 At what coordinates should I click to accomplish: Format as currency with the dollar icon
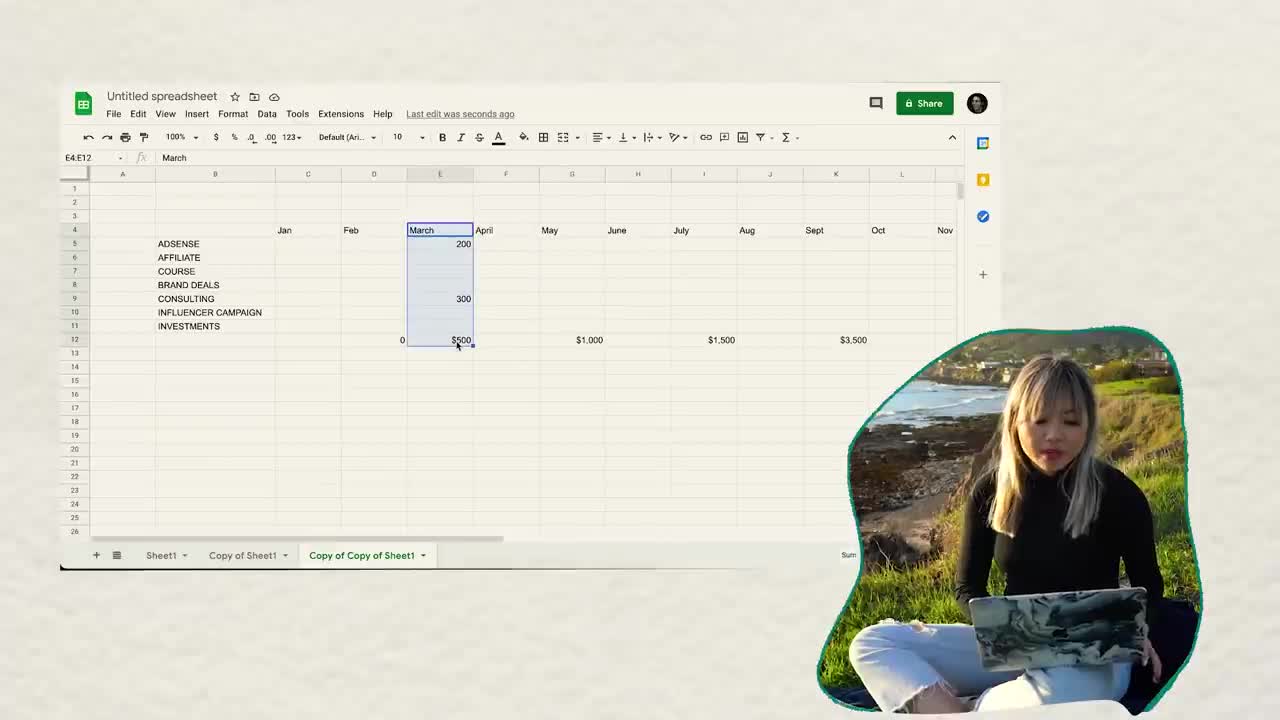pos(216,137)
